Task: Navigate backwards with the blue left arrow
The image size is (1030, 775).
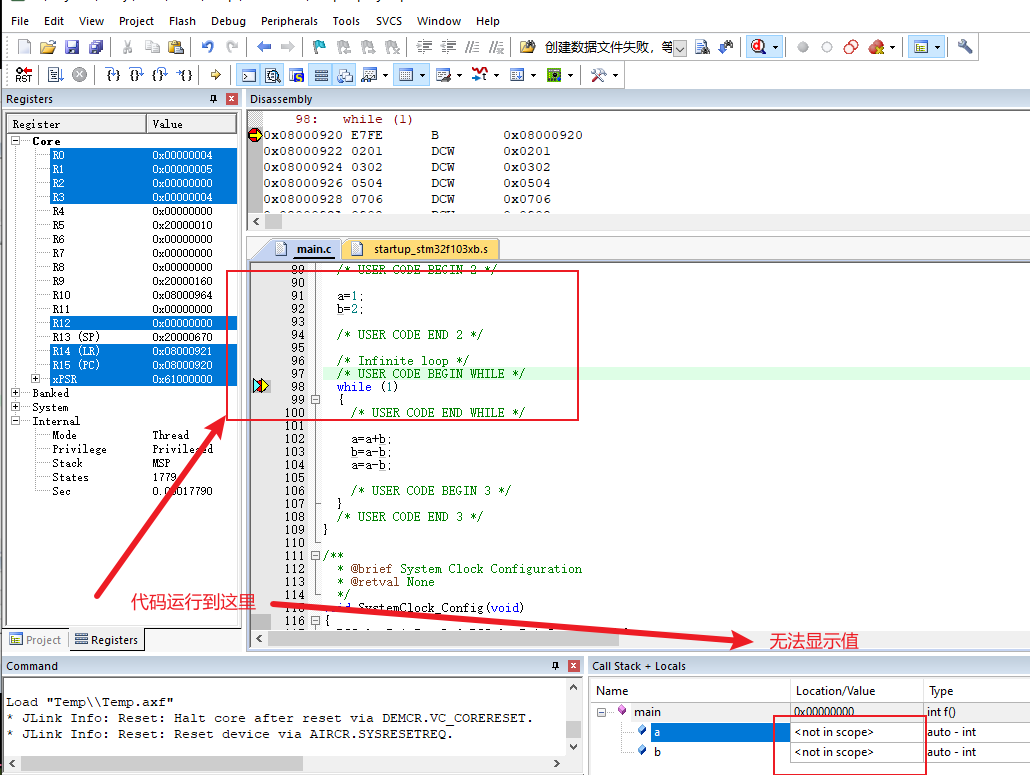Action: tap(264, 47)
